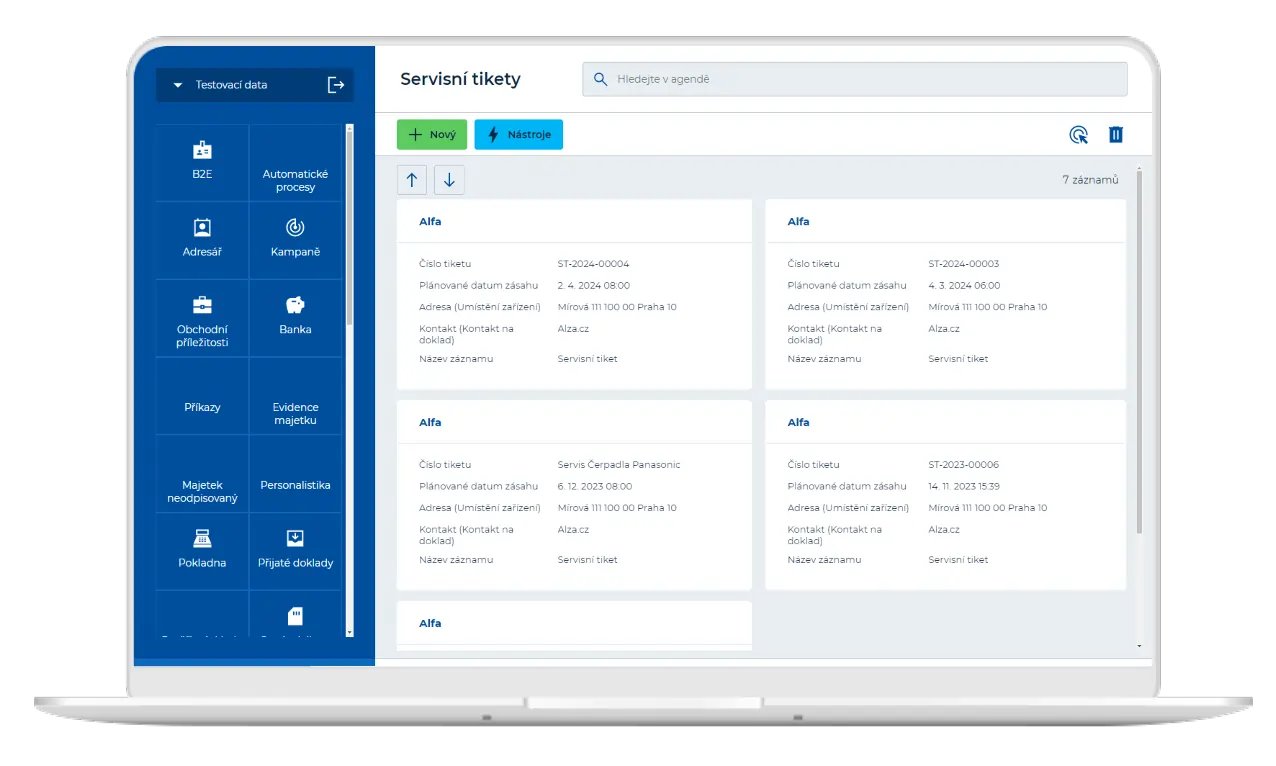Open the Banka piggy bank tile
This screenshot has height=766, width=1276.
point(295,316)
